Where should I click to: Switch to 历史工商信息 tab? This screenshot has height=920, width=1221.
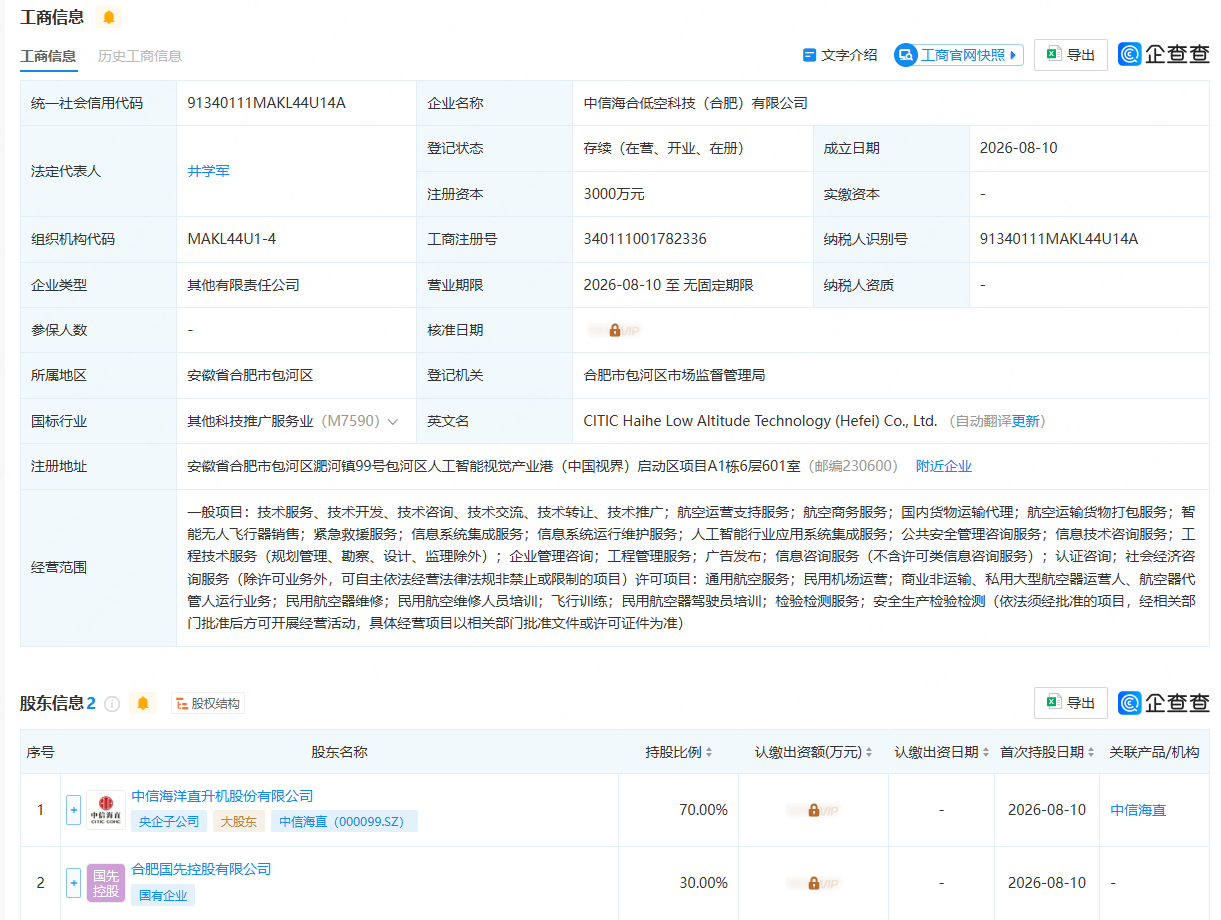point(140,56)
